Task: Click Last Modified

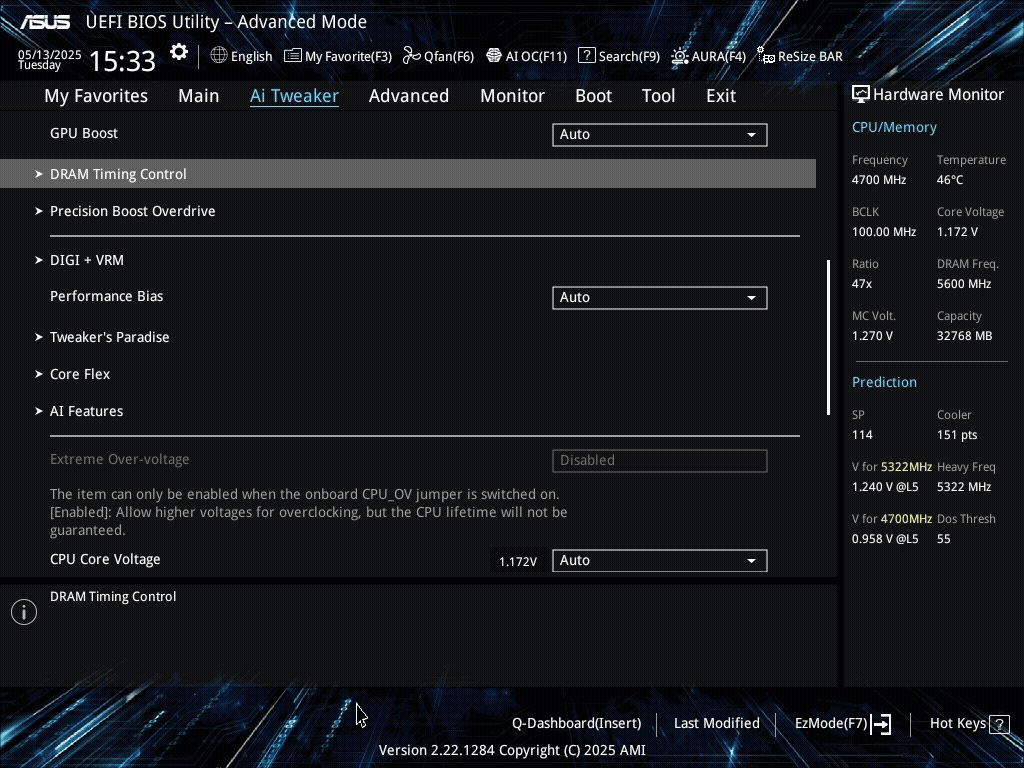Action: point(716,724)
